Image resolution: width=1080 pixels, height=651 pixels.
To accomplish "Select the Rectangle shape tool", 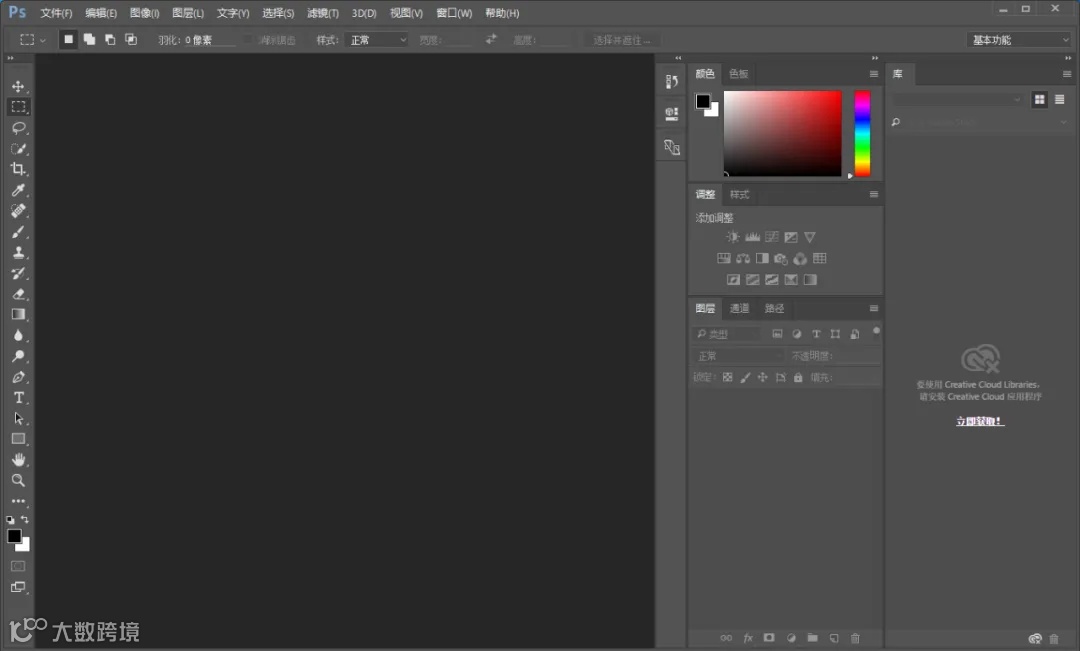I will point(18,439).
